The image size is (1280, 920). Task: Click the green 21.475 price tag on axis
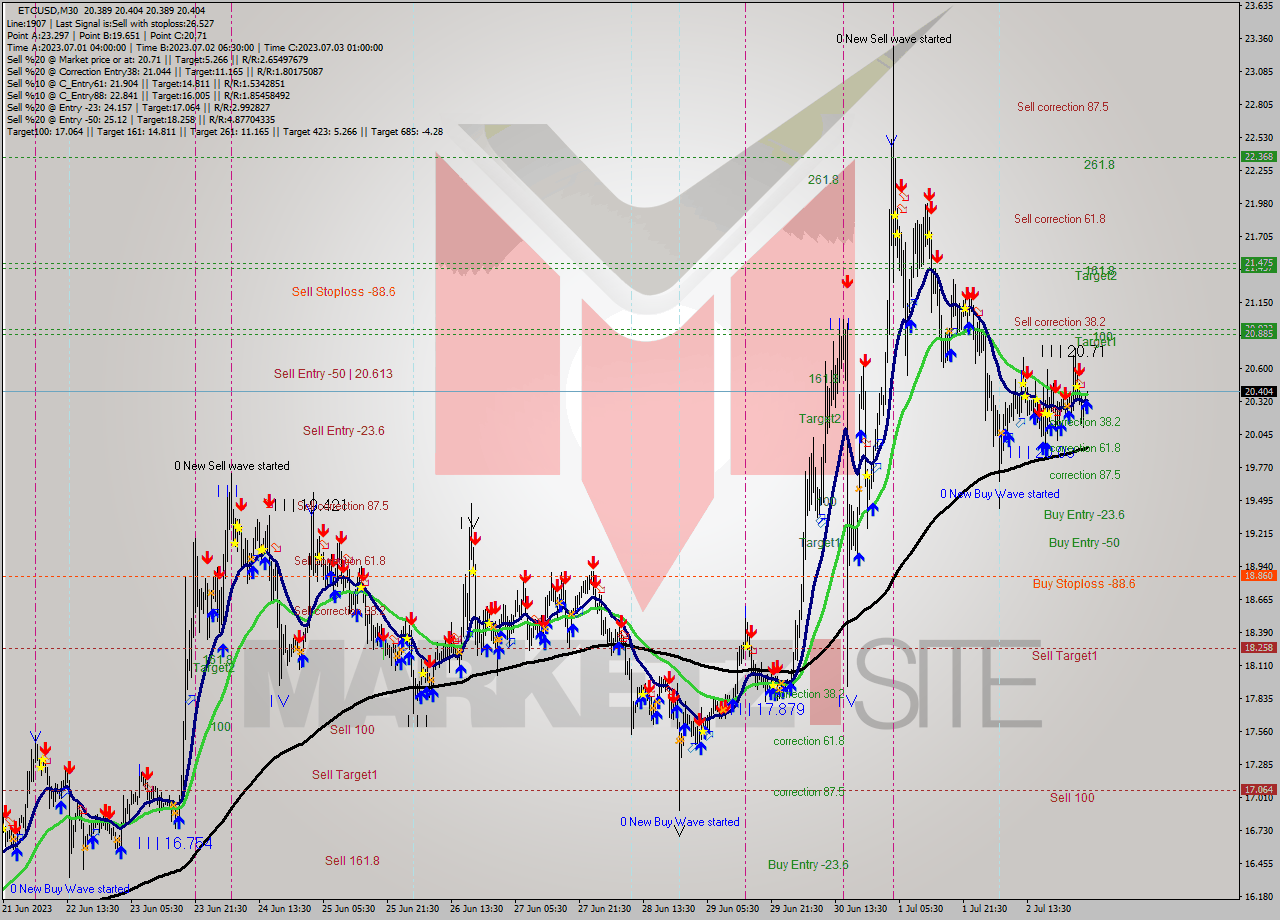[1258, 263]
